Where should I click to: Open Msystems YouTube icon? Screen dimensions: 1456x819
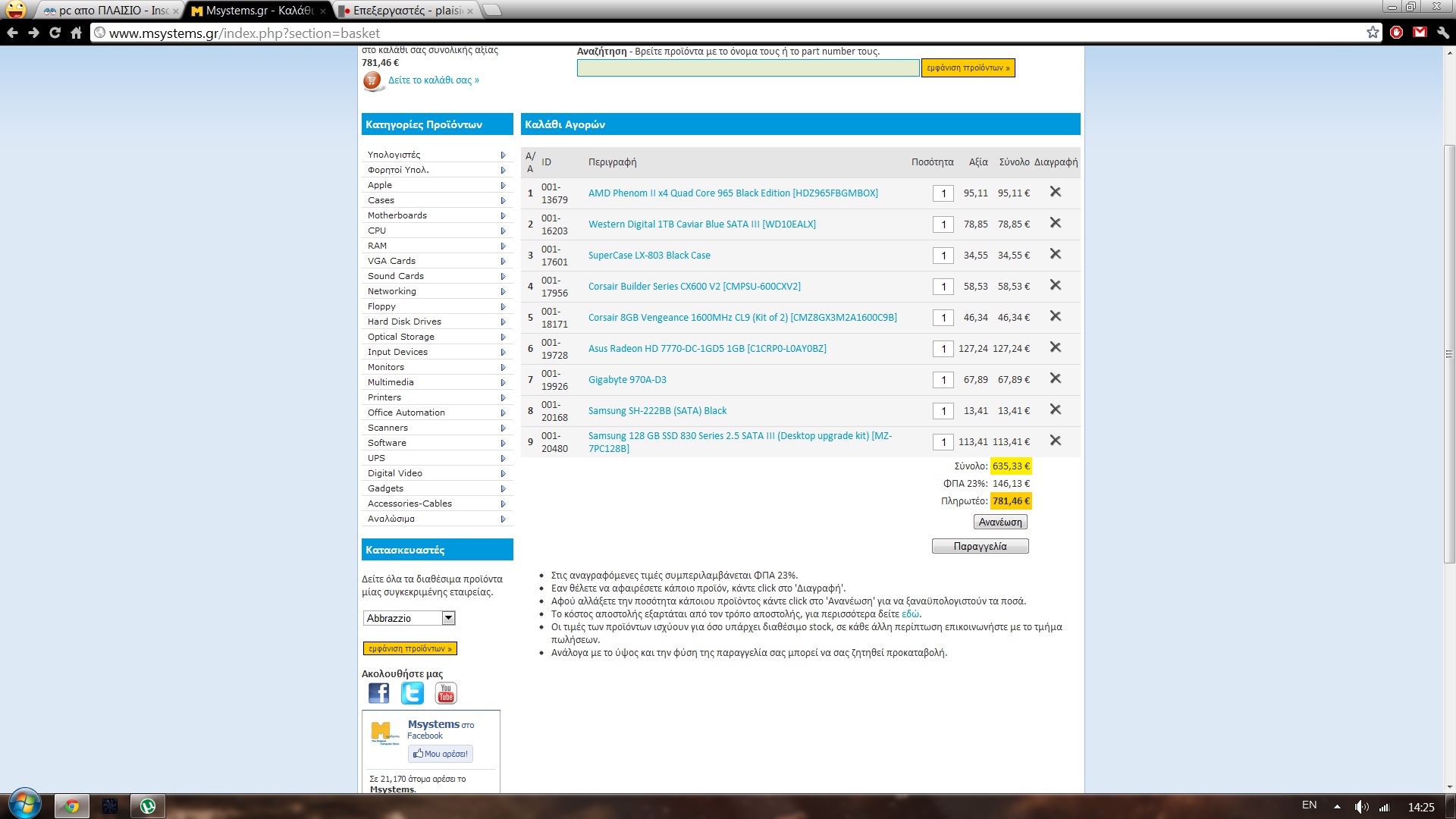pos(446,693)
